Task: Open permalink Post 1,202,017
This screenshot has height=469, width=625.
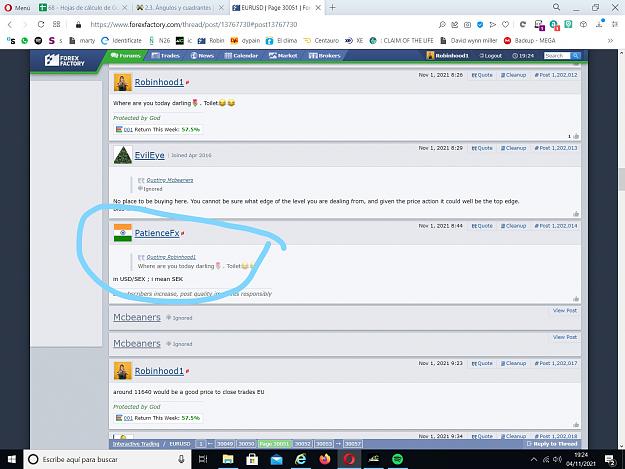Action: coord(556,363)
